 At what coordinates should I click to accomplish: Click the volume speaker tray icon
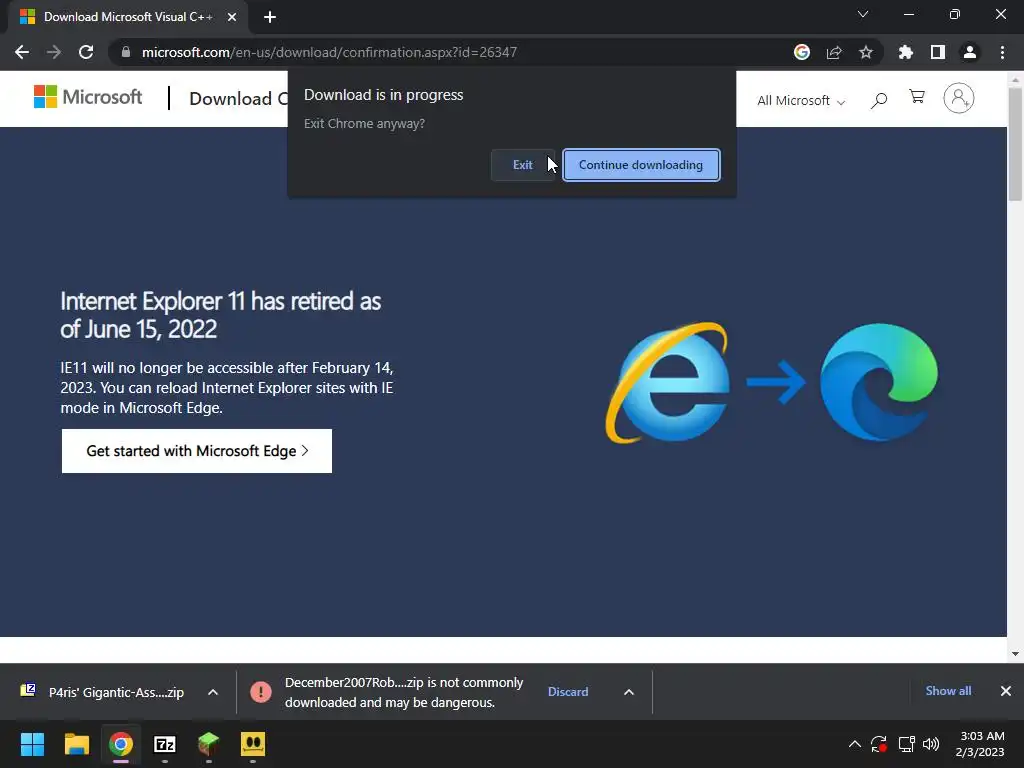pyautogui.click(x=931, y=744)
